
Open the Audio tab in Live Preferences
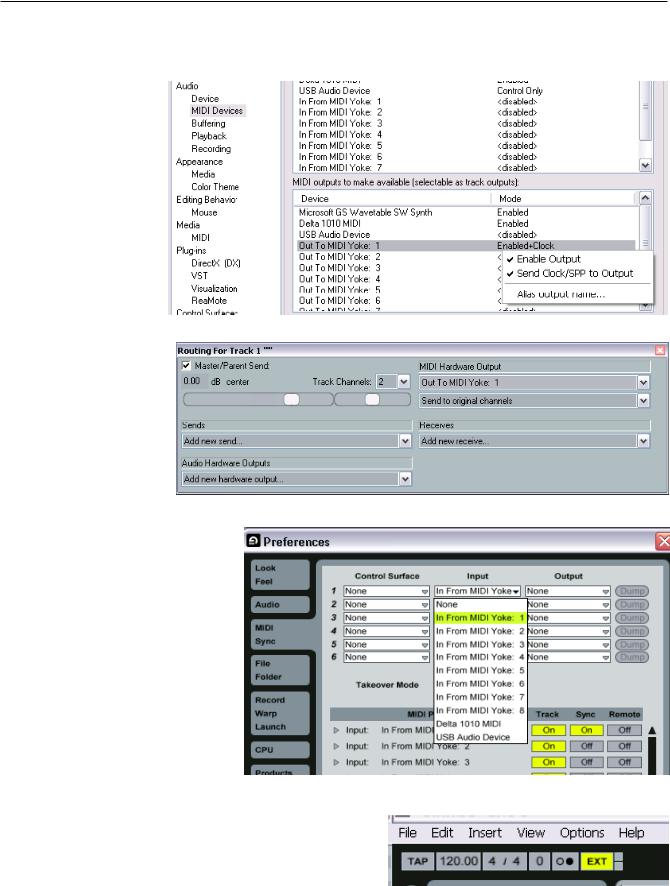pos(280,605)
